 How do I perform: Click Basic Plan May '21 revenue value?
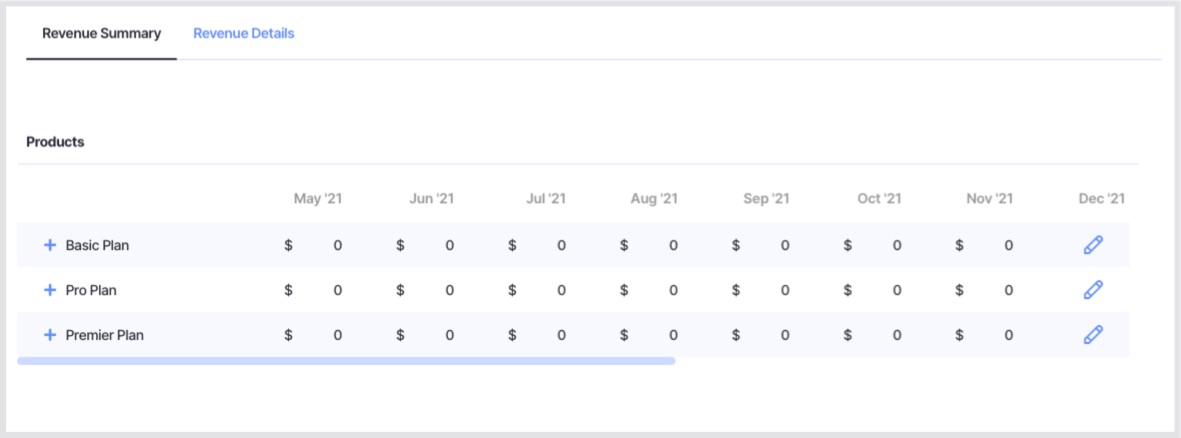(337, 245)
